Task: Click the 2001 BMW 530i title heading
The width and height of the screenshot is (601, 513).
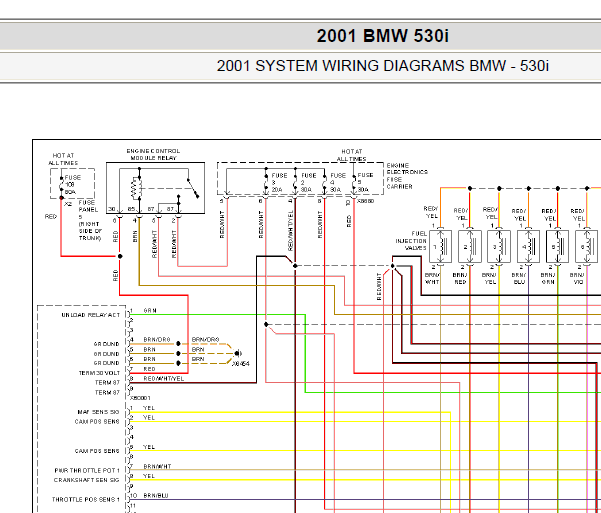Action: pyautogui.click(x=382, y=36)
